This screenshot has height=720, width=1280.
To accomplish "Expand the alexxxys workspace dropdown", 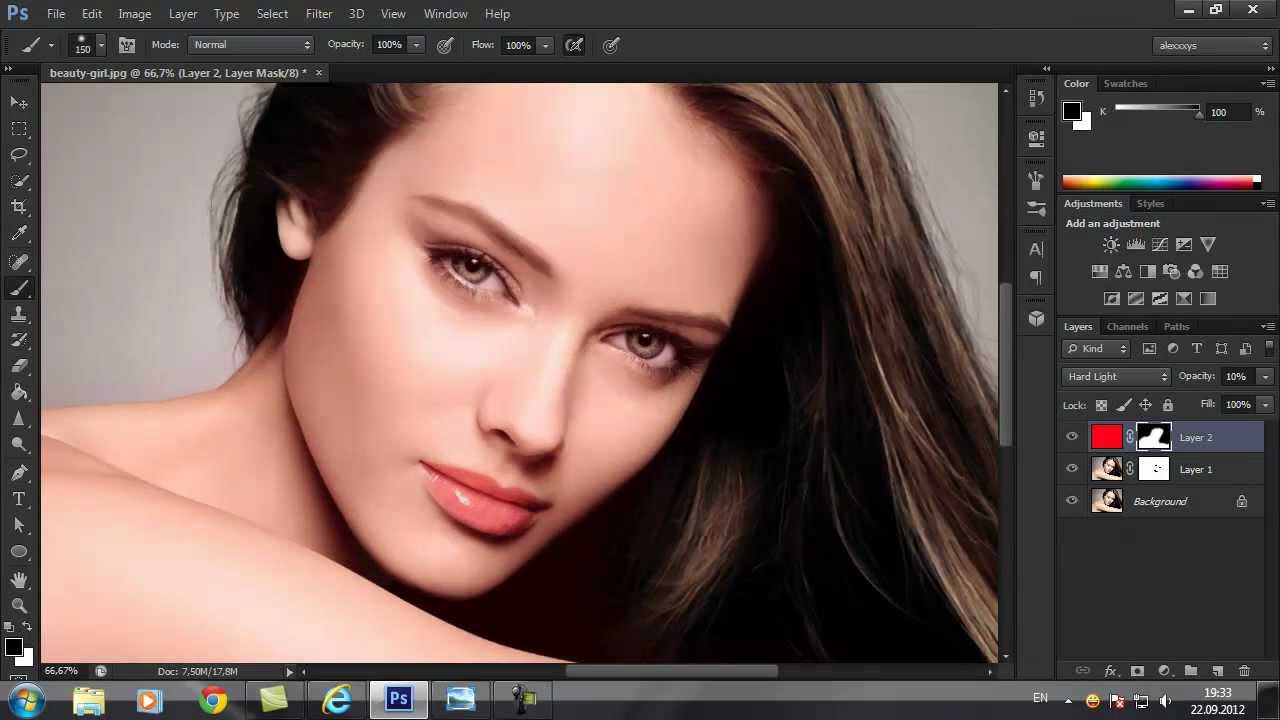I will tap(1212, 46).
